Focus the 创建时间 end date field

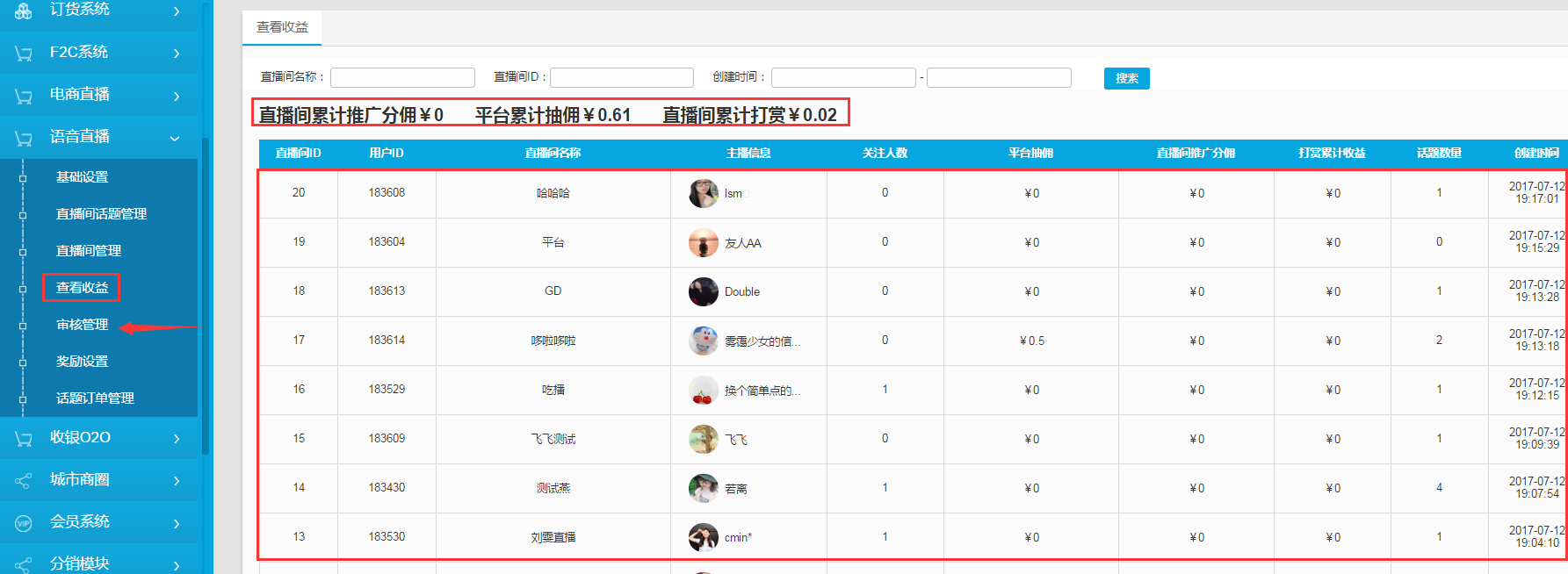[999, 77]
